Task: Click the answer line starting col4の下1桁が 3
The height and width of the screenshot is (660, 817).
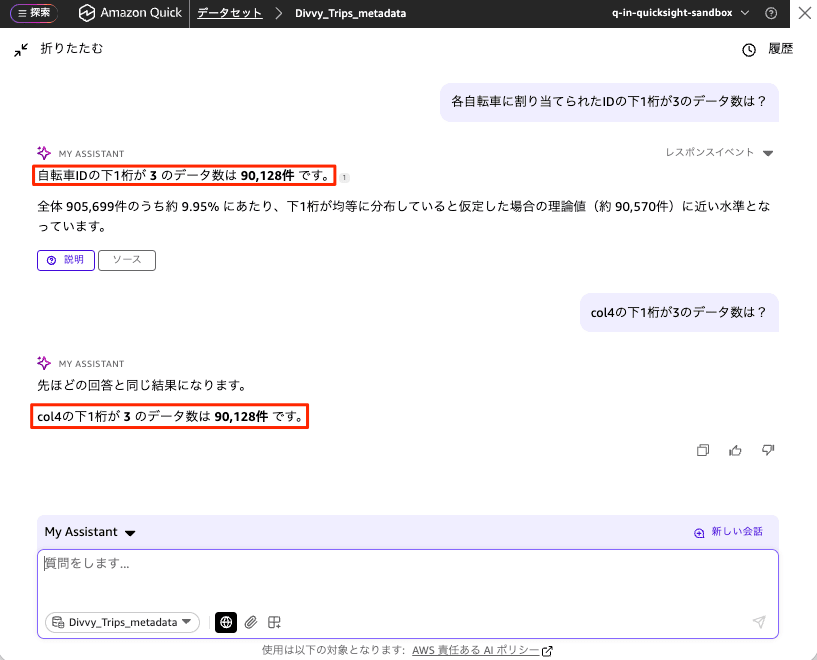Action: click(x=170, y=417)
